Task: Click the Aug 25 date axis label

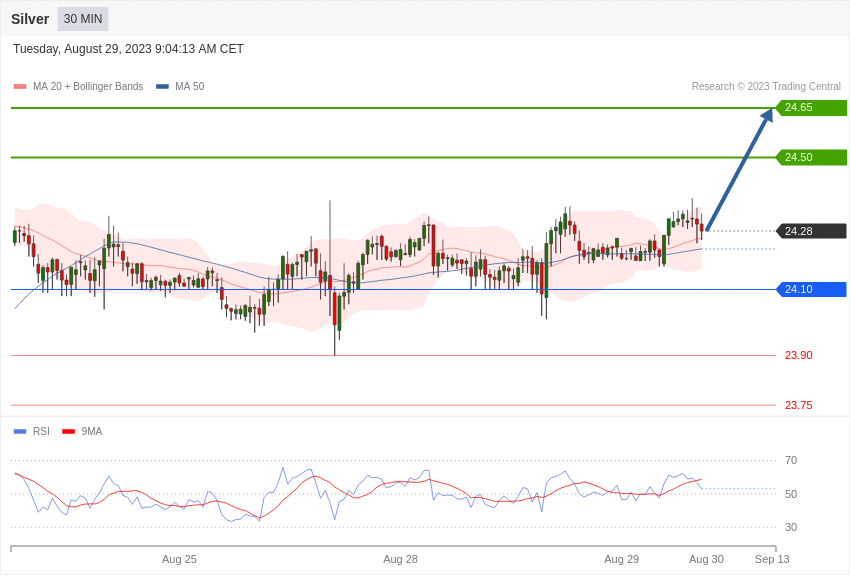Action: pos(179,559)
